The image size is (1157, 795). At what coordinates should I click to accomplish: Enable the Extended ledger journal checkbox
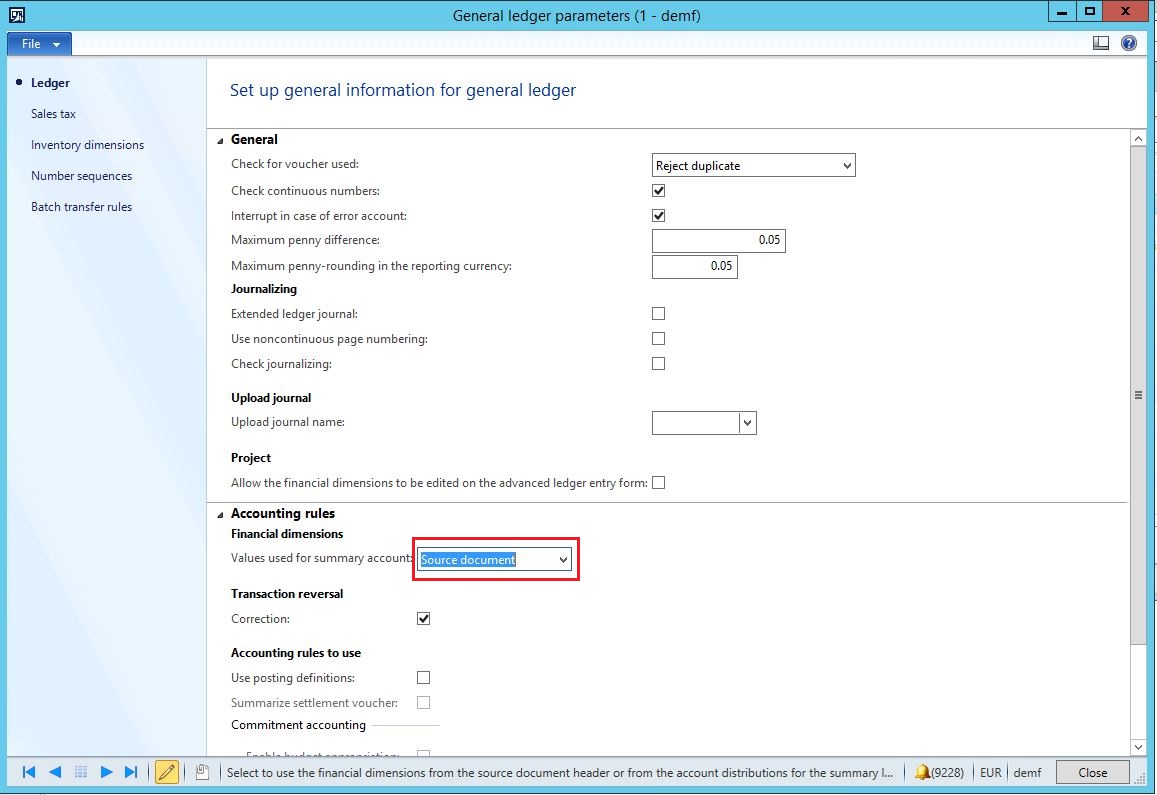click(658, 314)
